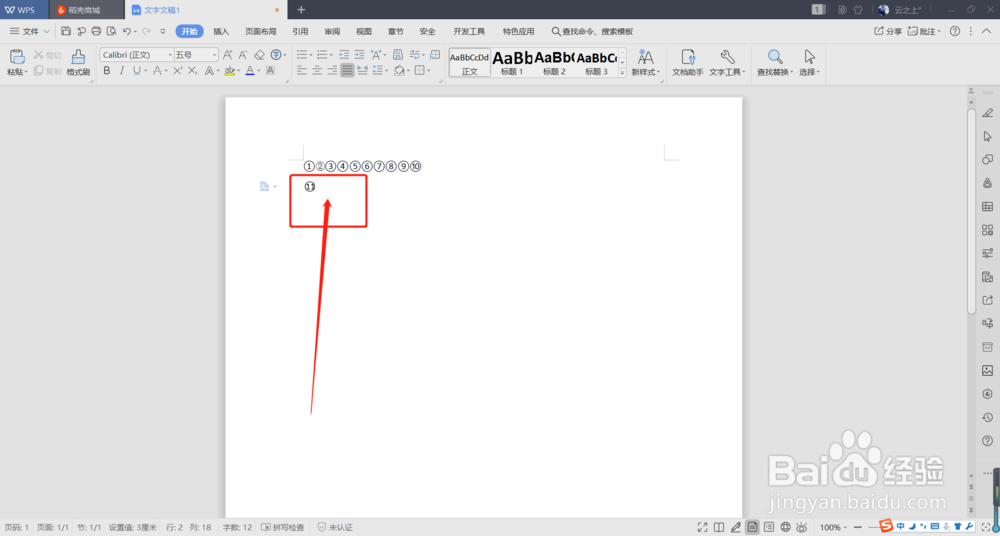Image resolution: width=1000 pixels, height=536 pixels.
Task: Apply the Heading 2 (标题 2) style
Action: tap(554, 63)
